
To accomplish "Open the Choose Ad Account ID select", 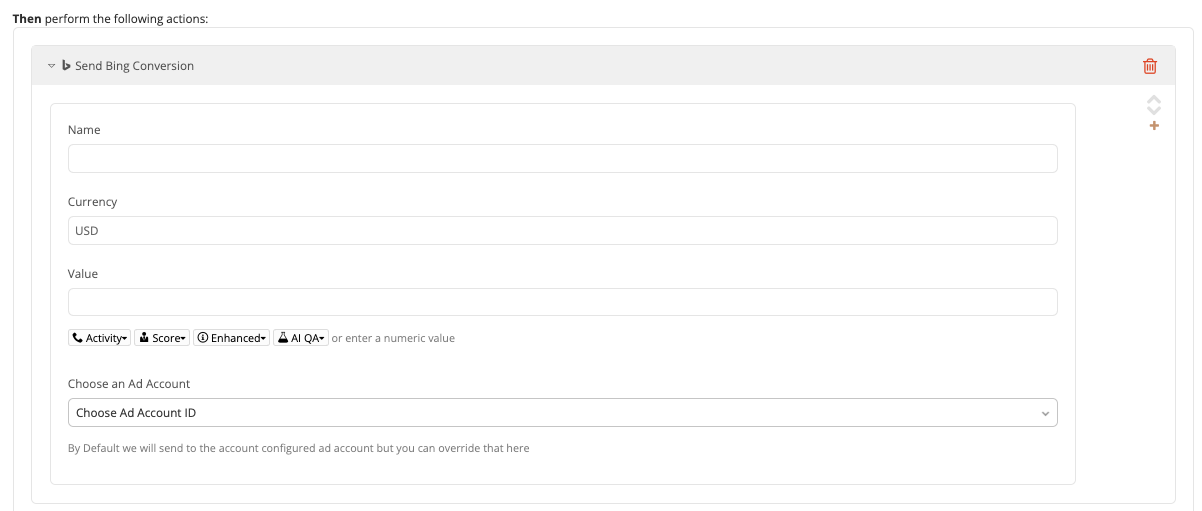I will click(562, 412).
